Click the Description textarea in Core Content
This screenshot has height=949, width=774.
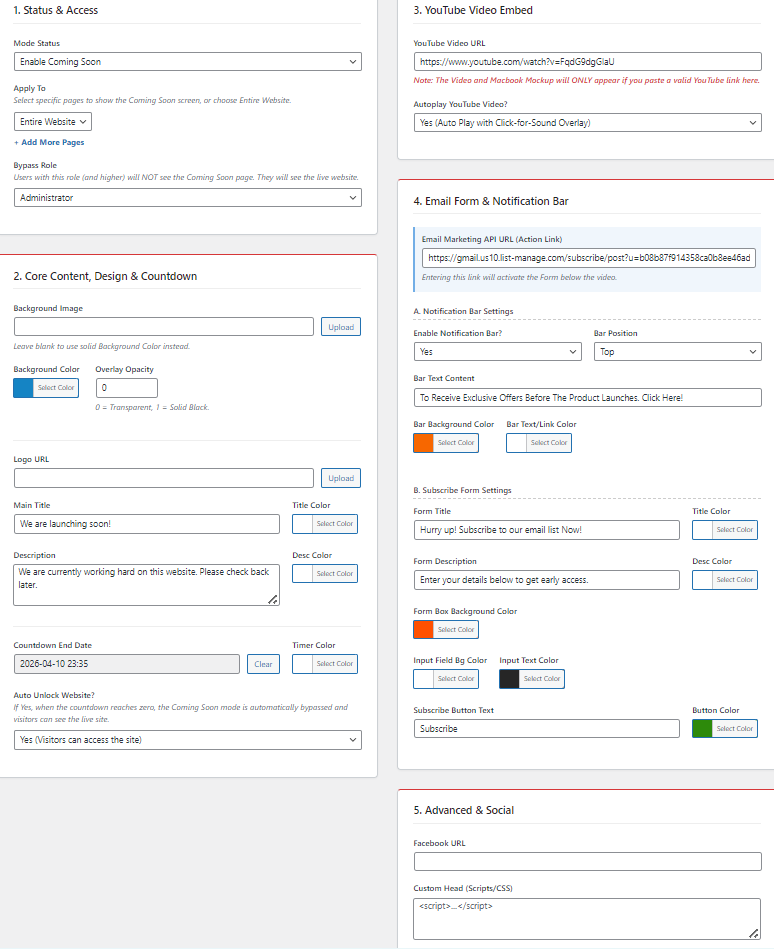[146, 585]
